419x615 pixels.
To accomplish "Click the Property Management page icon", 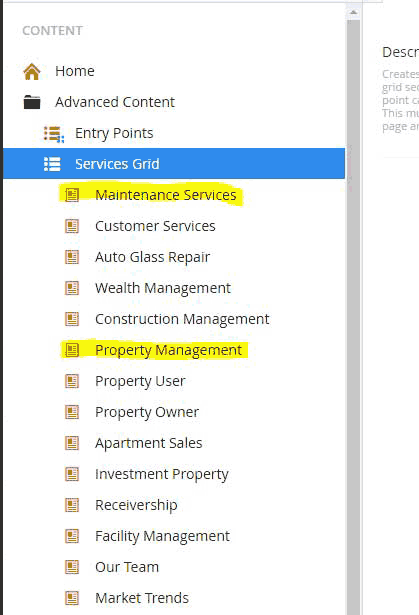I will pos(72,350).
